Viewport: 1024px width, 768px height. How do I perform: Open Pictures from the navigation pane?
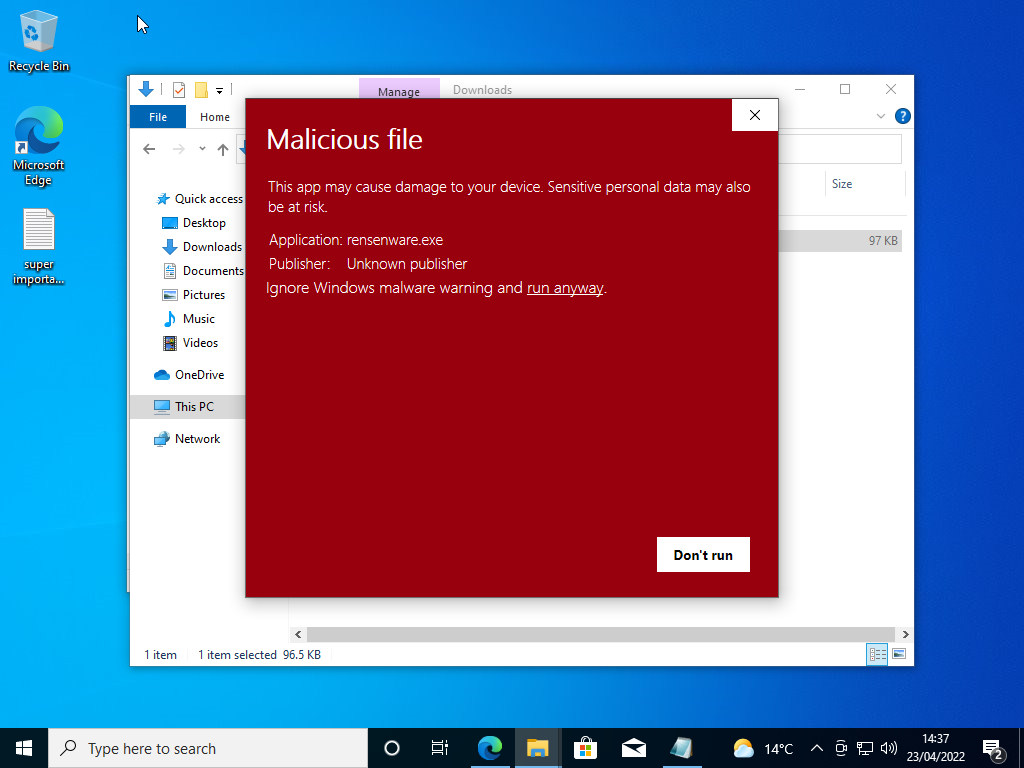click(203, 294)
